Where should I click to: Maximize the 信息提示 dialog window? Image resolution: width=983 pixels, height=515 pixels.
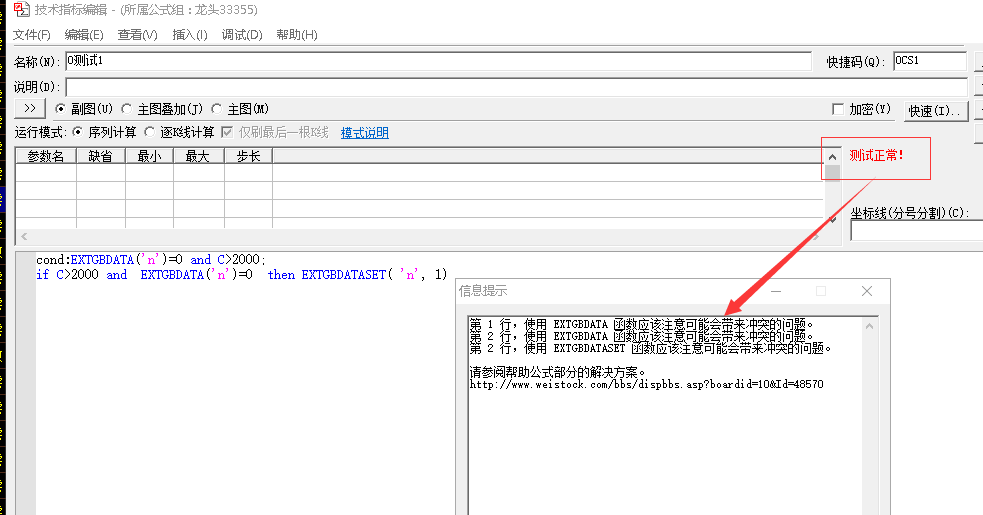click(821, 291)
